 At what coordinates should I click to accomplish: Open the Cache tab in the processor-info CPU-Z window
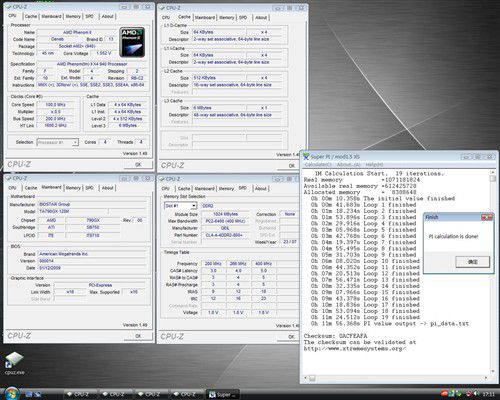(31, 16)
